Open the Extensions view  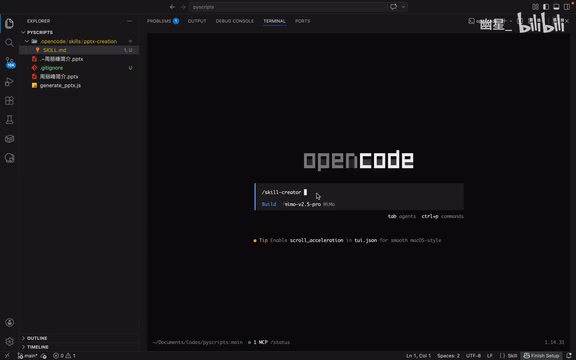9,101
